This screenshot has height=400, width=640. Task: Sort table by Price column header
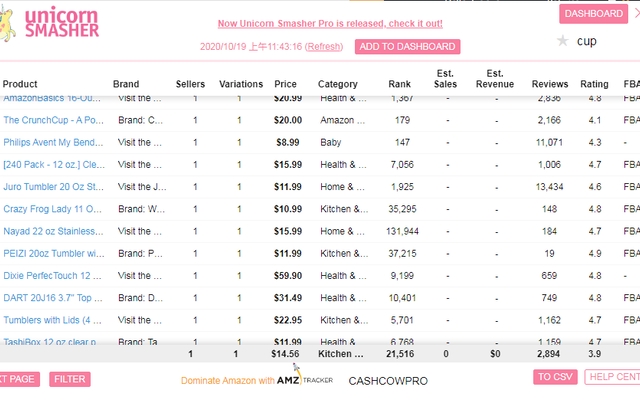pos(285,84)
